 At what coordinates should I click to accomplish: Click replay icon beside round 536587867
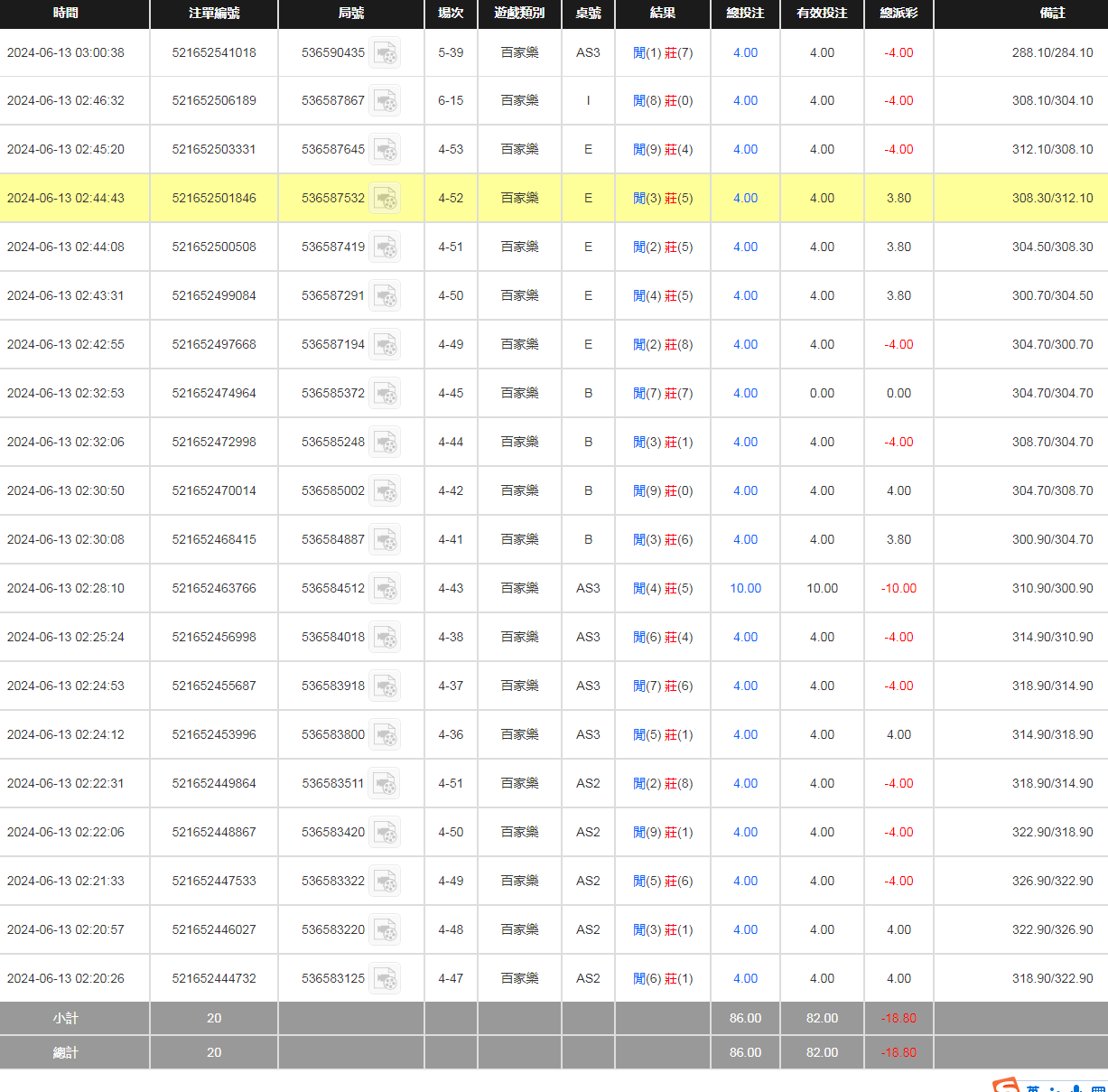point(386,101)
